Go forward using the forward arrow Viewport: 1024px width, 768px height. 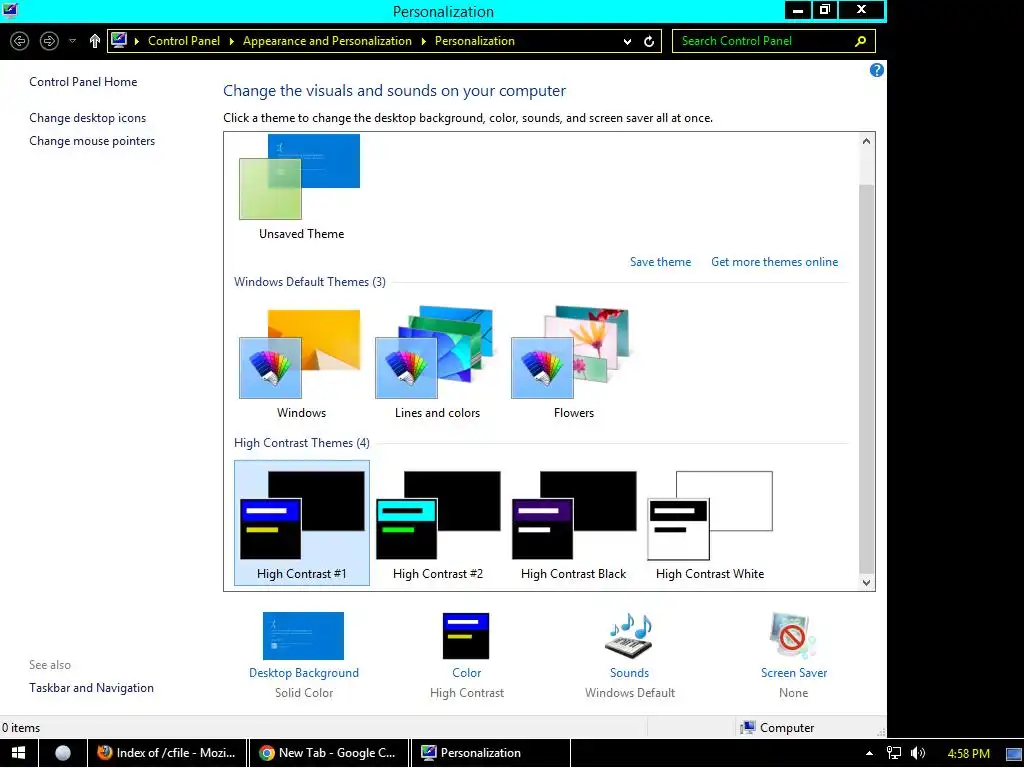(x=49, y=41)
